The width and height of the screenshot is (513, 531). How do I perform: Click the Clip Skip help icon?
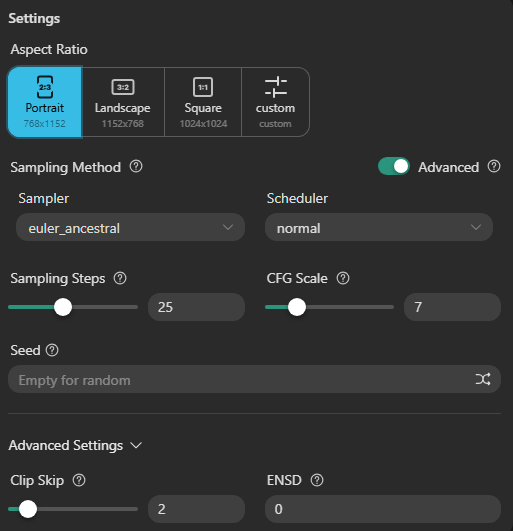pyautogui.click(x=79, y=480)
